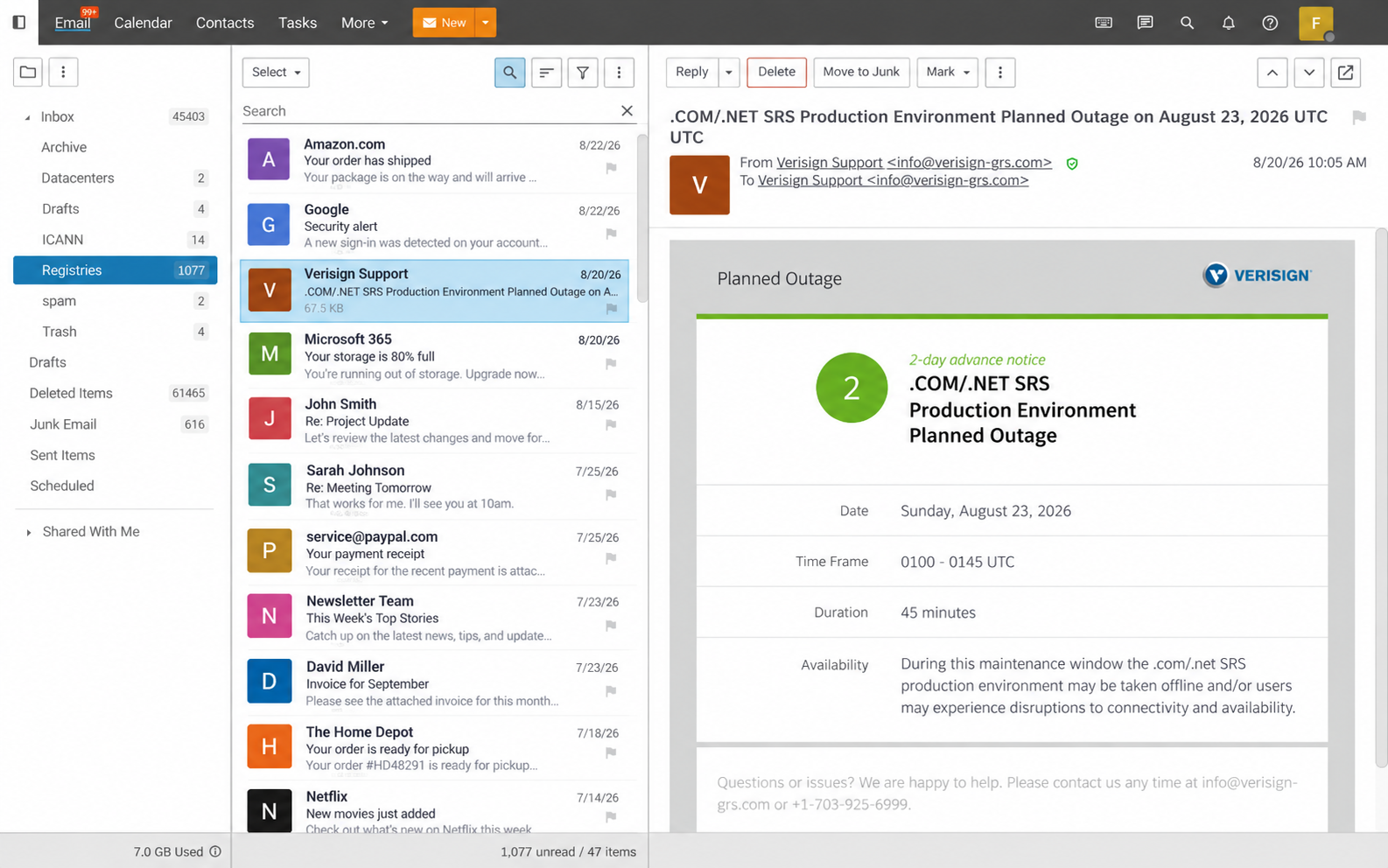The image size is (1388, 868).
Task: Open the help question mark icon
Action: click(x=1270, y=23)
